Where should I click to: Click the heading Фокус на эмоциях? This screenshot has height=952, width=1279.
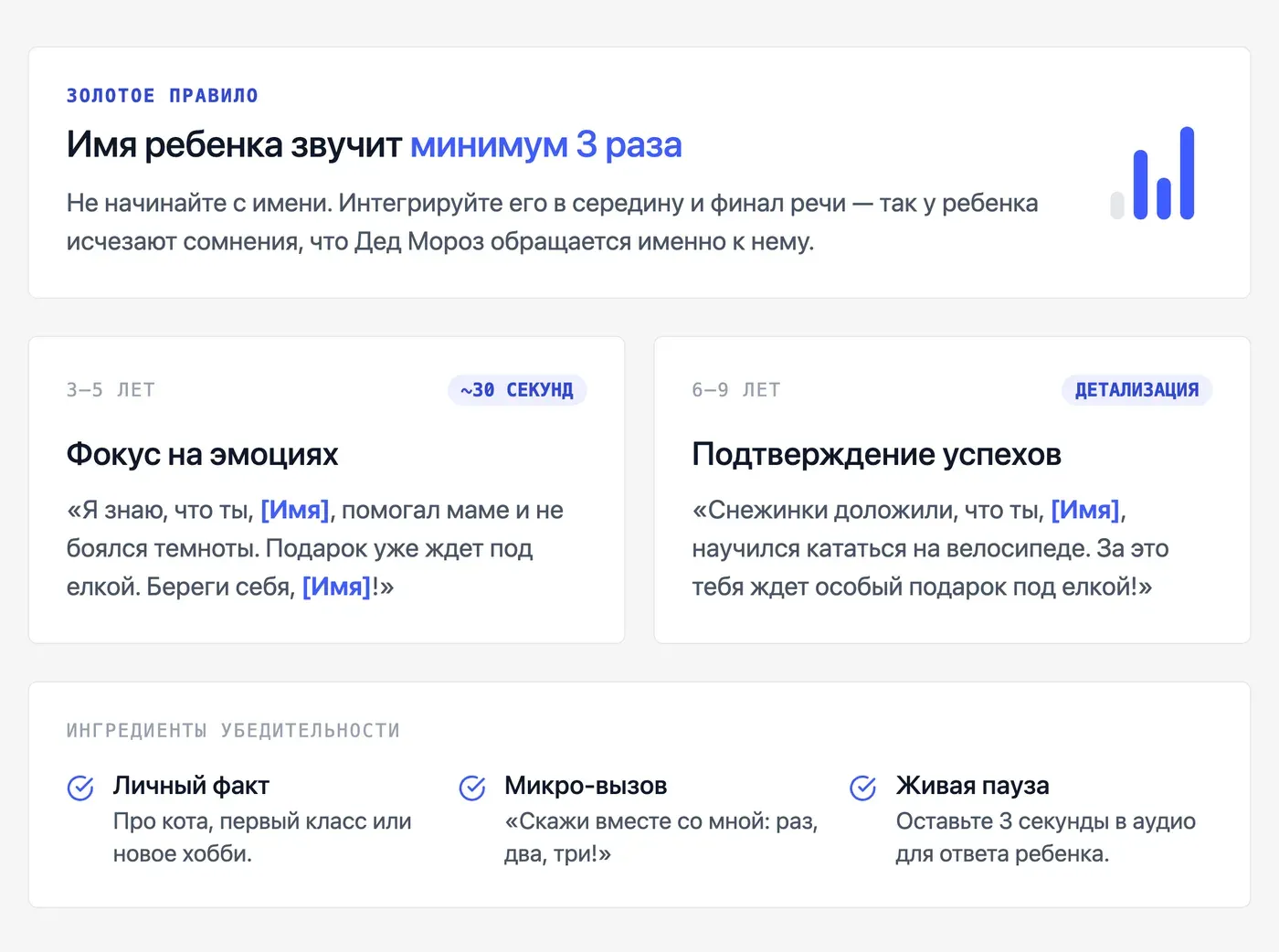pyautogui.click(x=203, y=454)
